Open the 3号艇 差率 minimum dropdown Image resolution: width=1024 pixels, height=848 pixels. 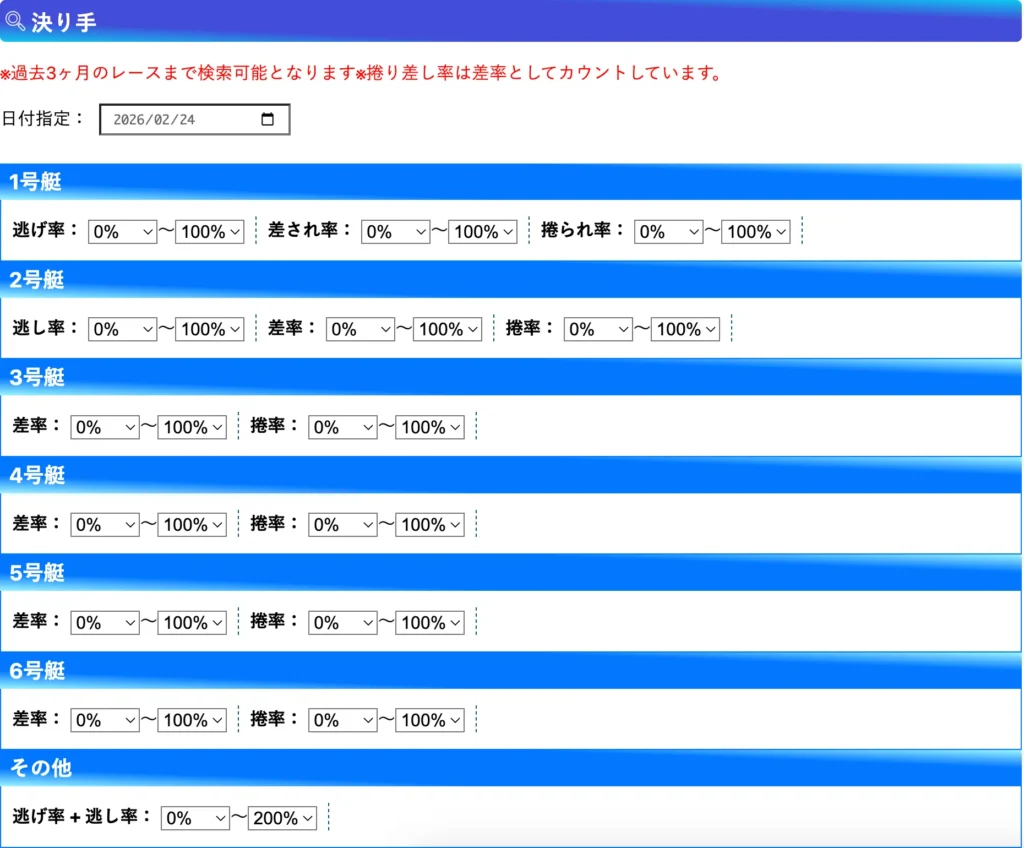(104, 426)
